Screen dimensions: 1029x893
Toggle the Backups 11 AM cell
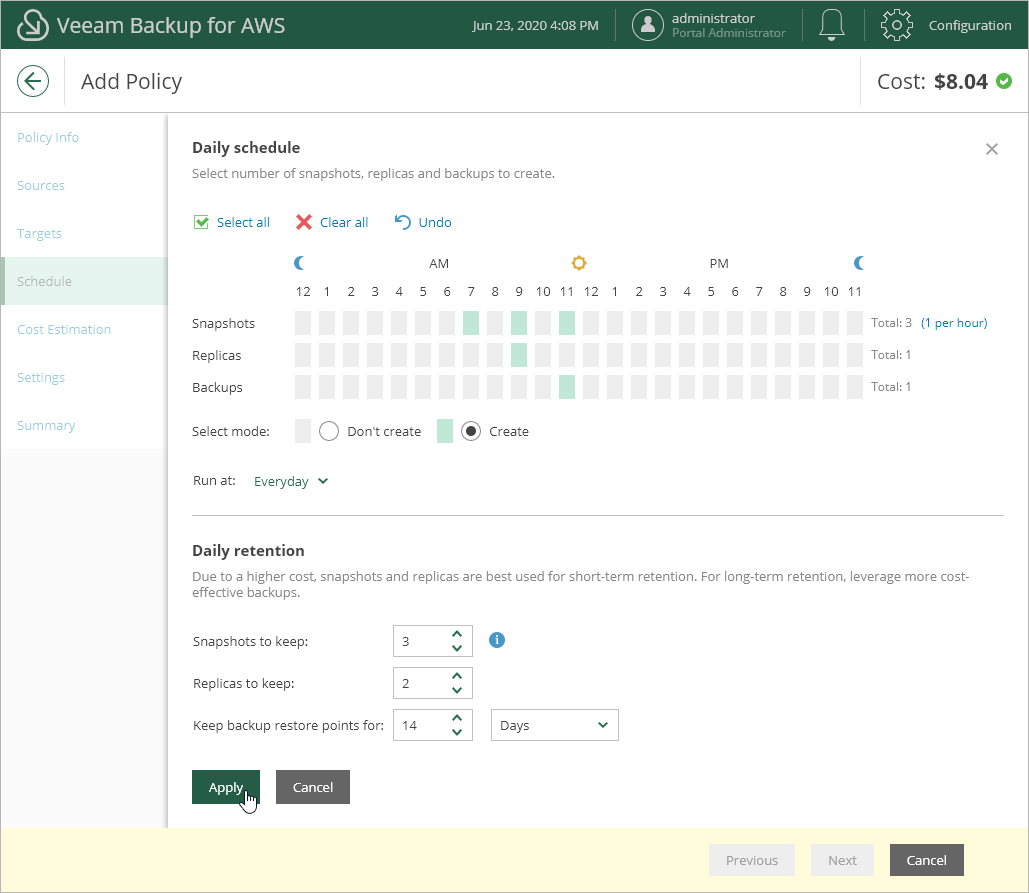tap(566, 387)
